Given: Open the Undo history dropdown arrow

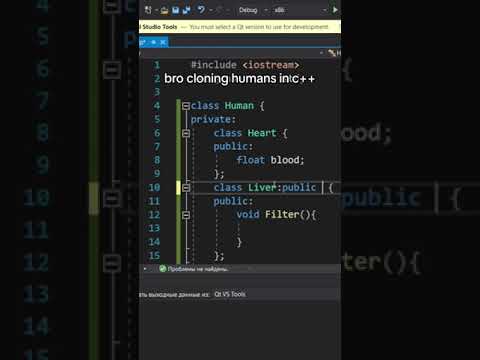Looking at the screenshot, I should 211,10.
